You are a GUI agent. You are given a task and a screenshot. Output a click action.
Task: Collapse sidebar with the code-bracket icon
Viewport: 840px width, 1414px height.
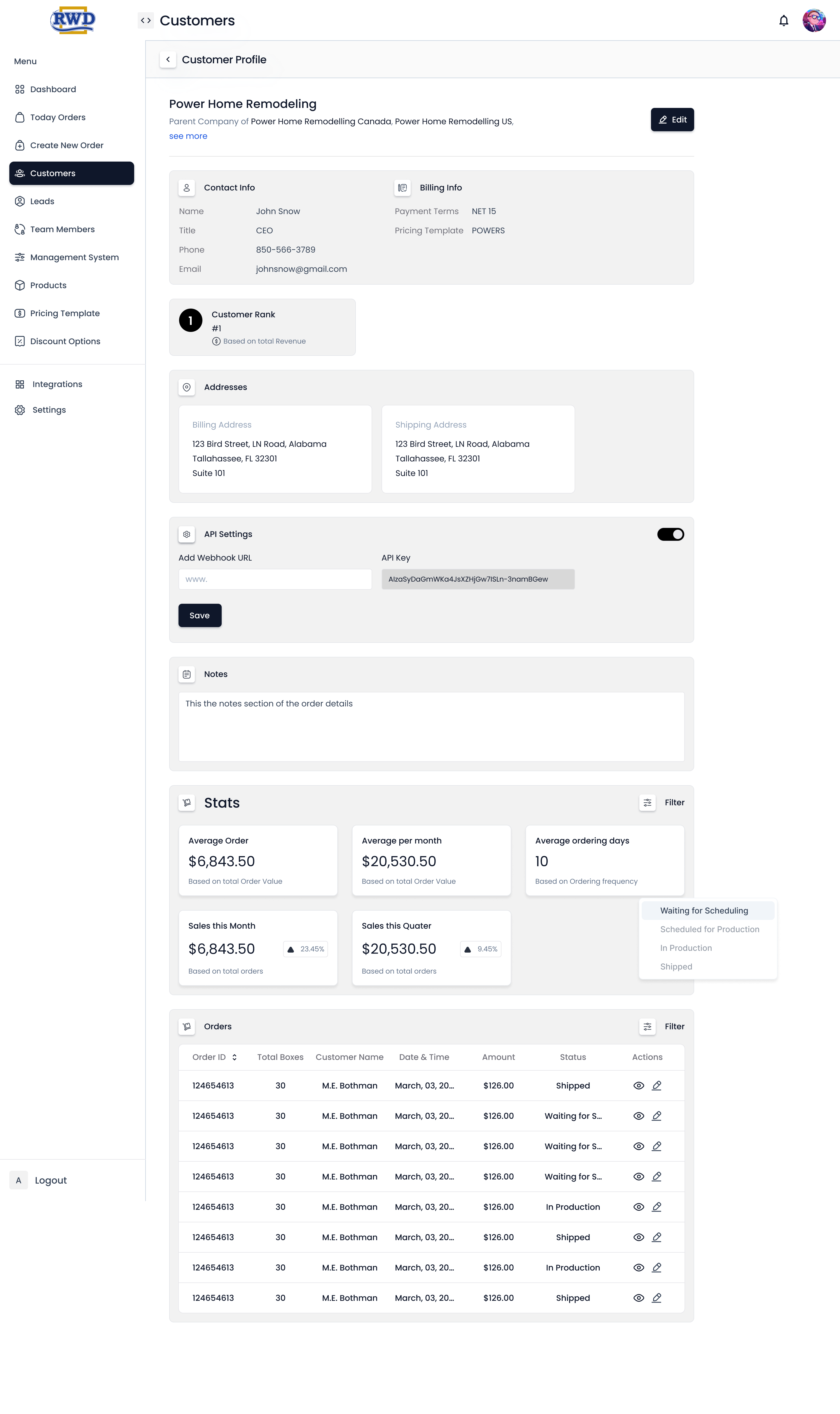(146, 20)
